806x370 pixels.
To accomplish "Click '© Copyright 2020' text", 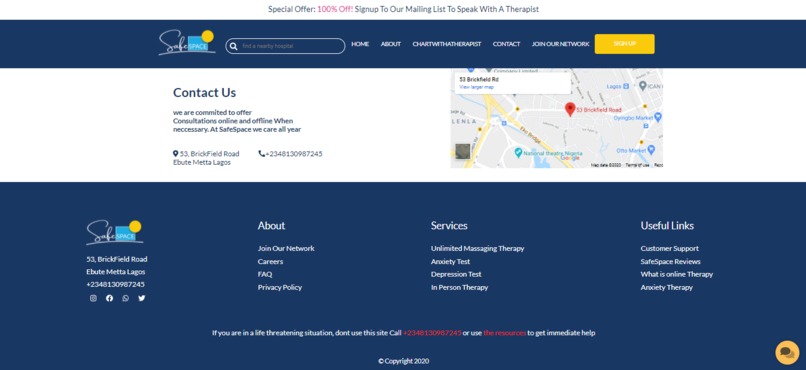I will 404,361.
